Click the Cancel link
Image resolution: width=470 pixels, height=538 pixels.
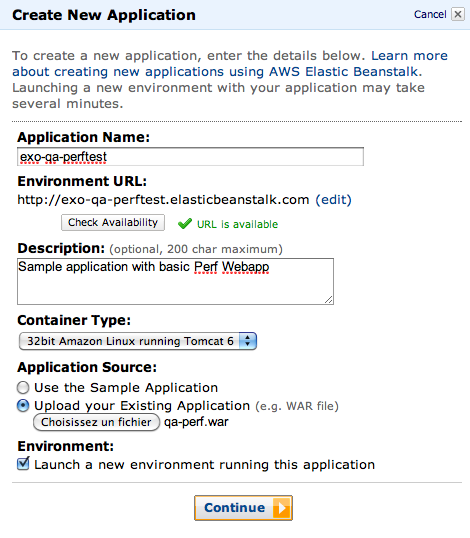[430, 14]
